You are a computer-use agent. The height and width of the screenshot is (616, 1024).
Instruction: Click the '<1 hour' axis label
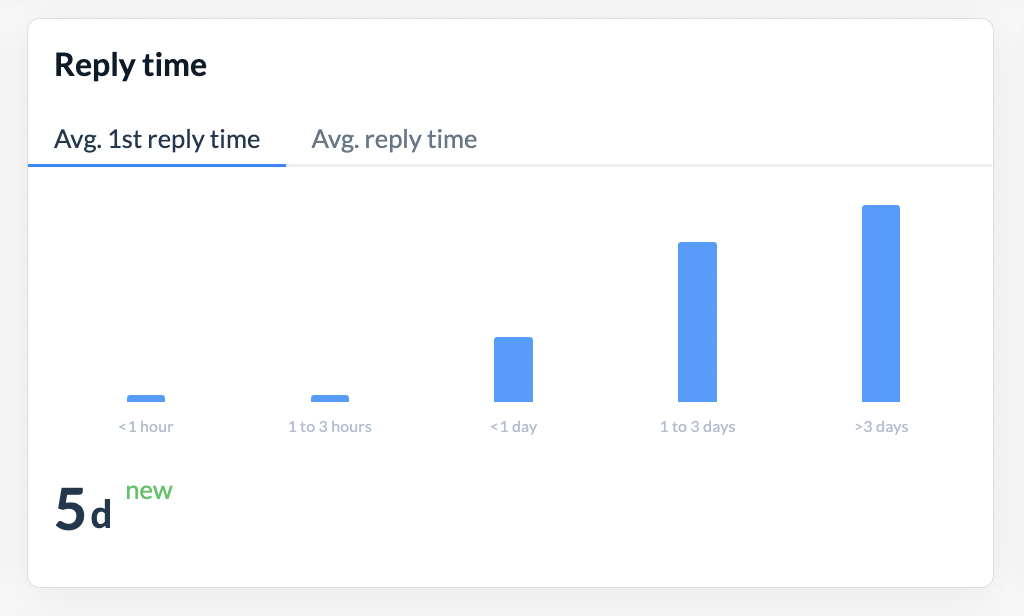click(146, 427)
